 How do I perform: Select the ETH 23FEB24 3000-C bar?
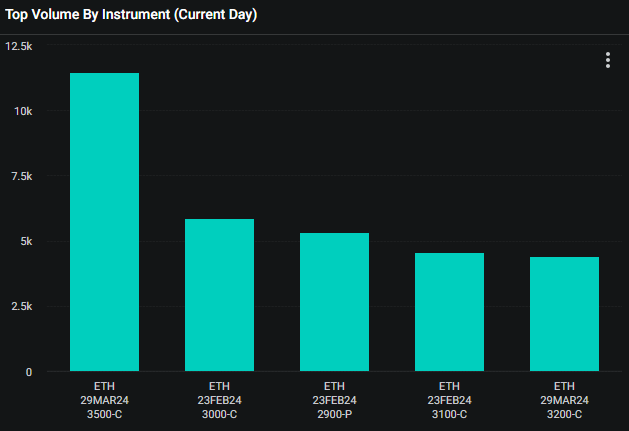[219, 295]
